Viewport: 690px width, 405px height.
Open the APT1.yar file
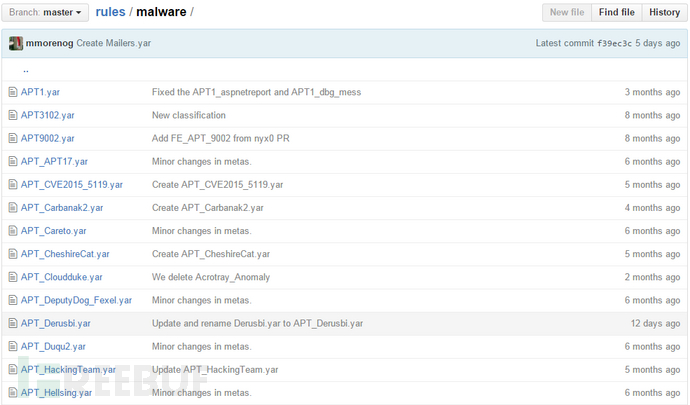point(40,92)
